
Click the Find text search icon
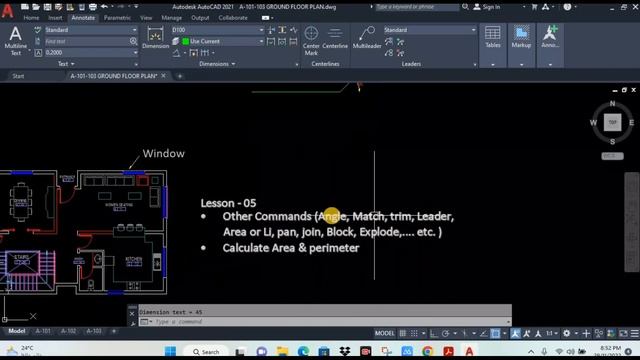[133, 41]
